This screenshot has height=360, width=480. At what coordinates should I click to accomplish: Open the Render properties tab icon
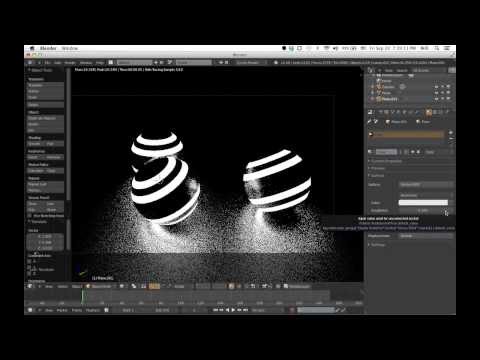[371, 113]
